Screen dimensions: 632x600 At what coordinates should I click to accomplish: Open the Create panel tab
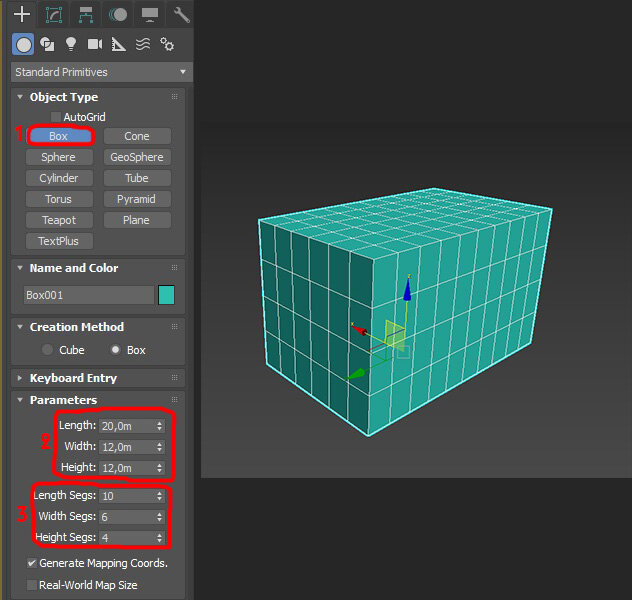pos(22,15)
